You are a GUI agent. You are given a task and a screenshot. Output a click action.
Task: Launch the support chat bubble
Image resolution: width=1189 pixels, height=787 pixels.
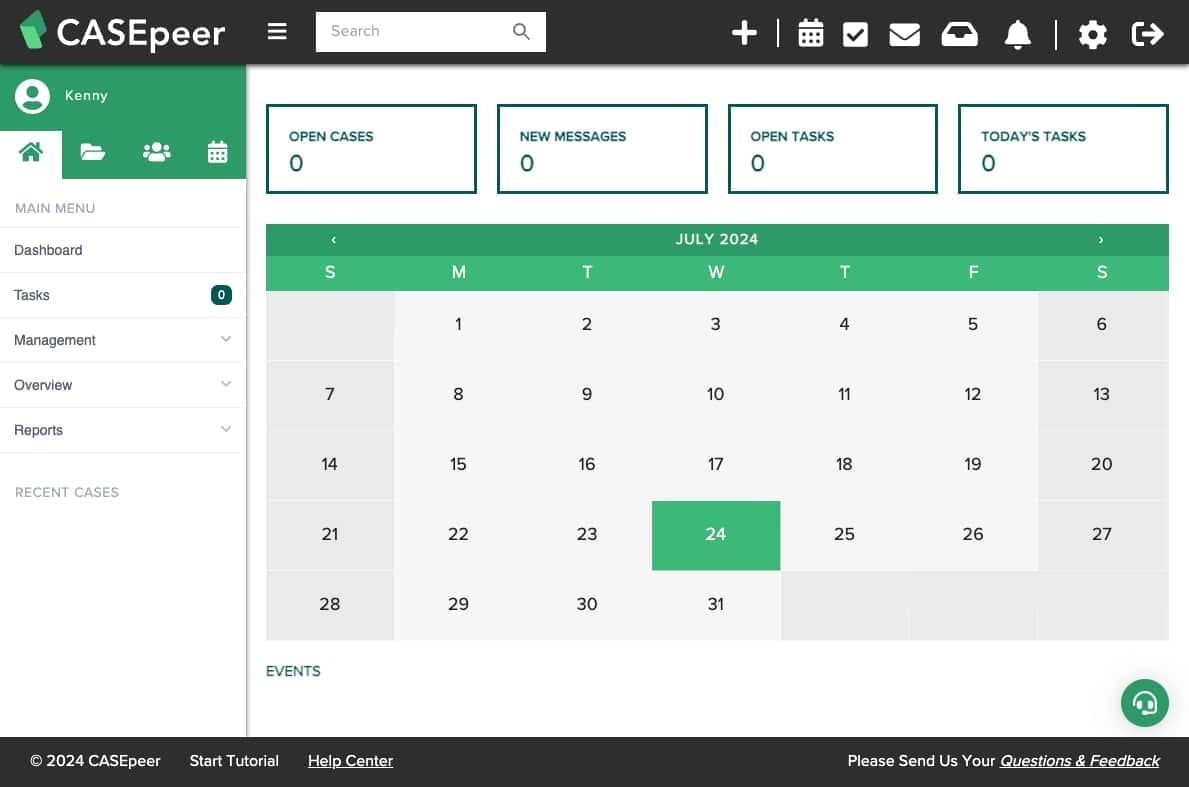tap(1144, 703)
